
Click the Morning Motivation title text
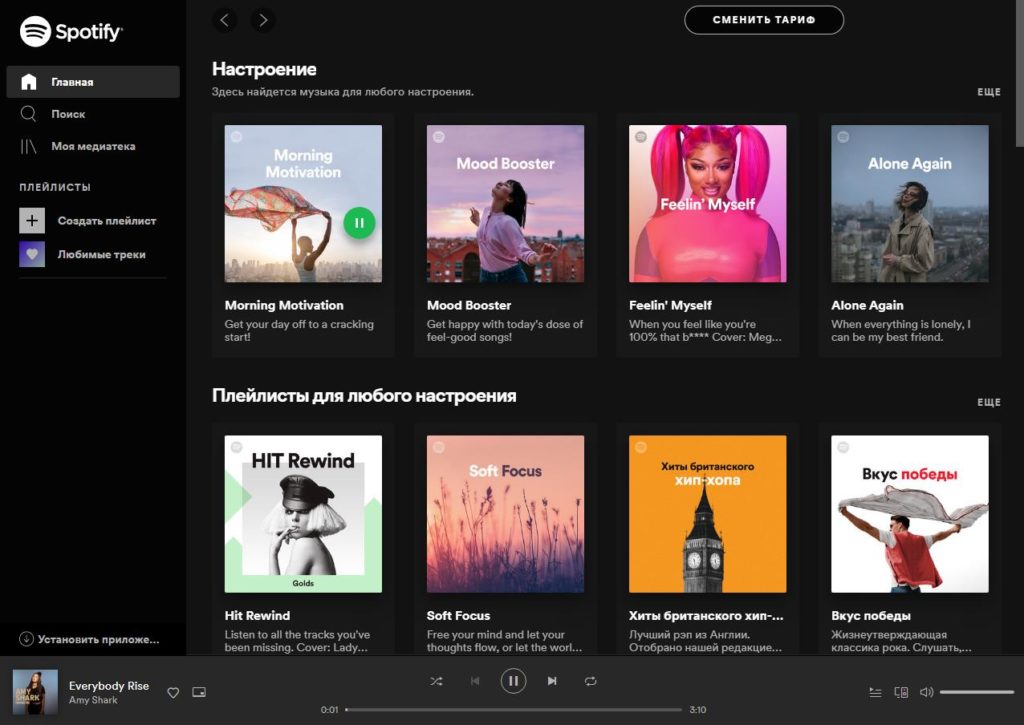284,305
